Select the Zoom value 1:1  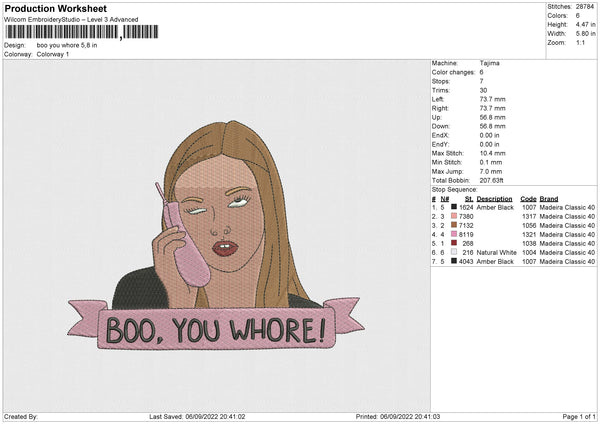(580, 42)
